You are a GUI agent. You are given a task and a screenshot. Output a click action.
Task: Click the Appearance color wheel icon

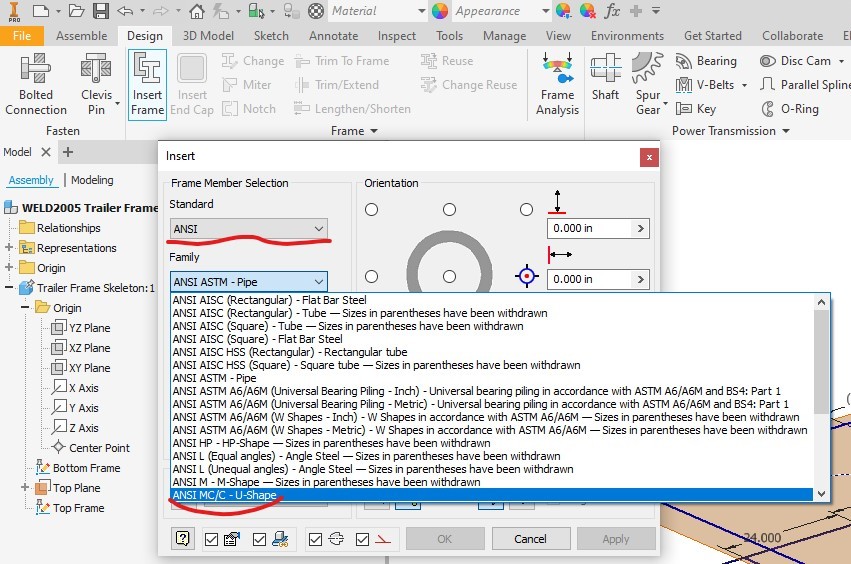[x=440, y=11]
